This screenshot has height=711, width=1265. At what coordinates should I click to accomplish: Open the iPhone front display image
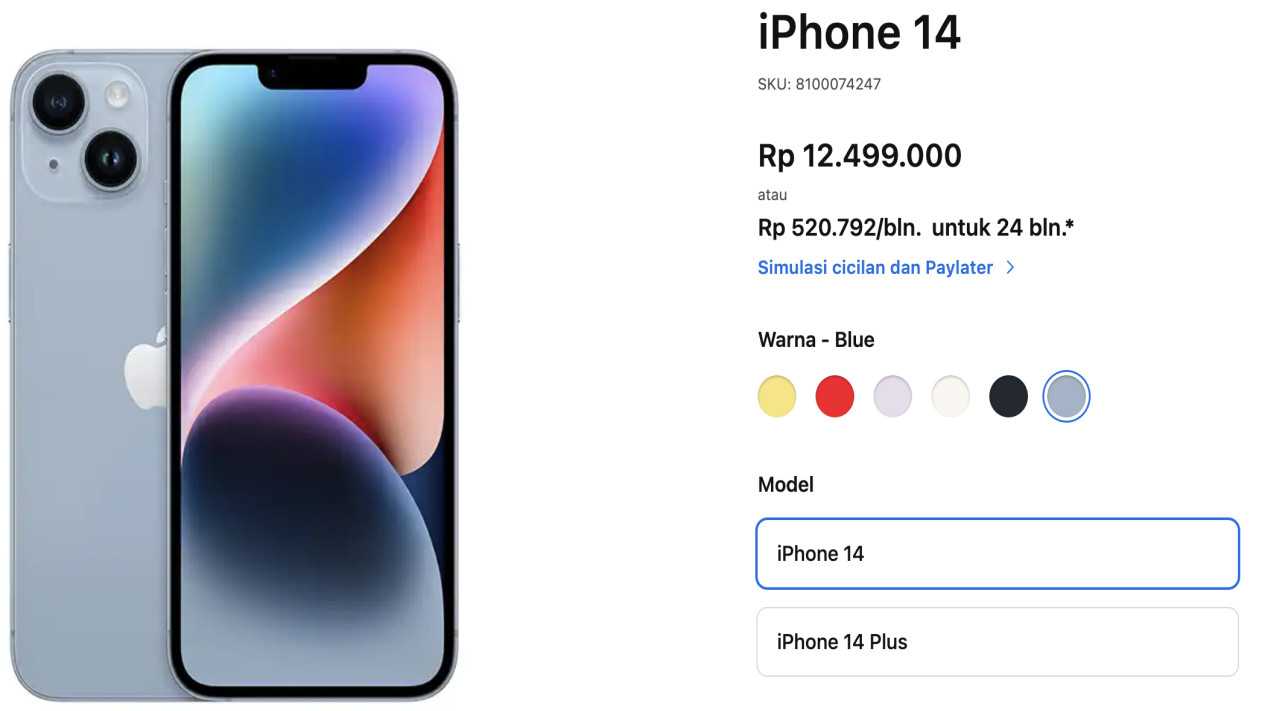(x=312, y=375)
